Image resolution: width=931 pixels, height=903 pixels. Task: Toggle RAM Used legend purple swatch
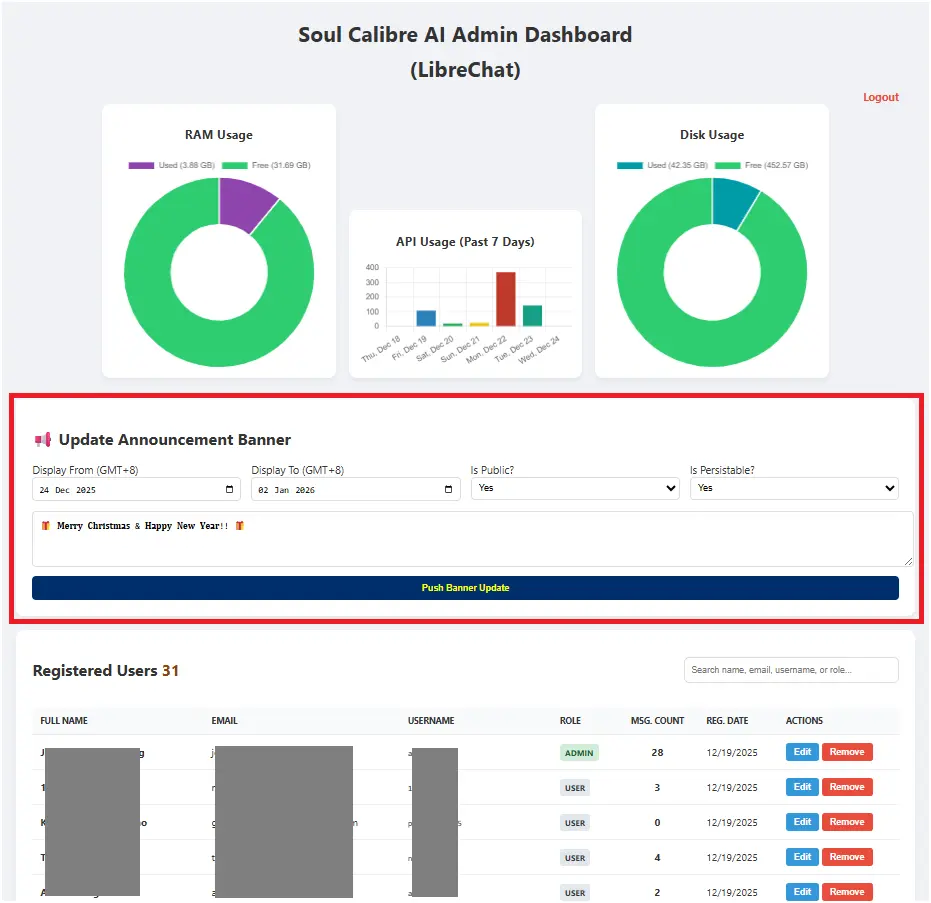point(141,165)
